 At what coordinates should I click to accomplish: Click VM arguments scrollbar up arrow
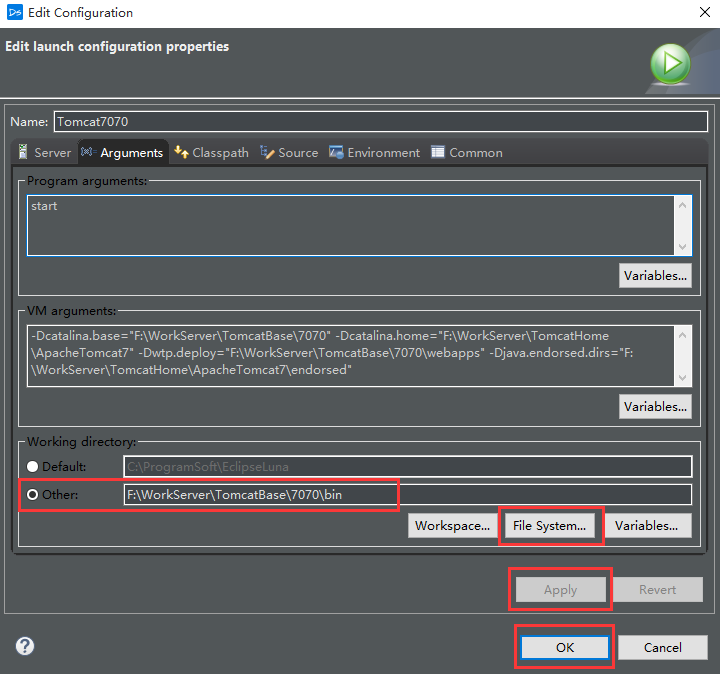[x=683, y=335]
